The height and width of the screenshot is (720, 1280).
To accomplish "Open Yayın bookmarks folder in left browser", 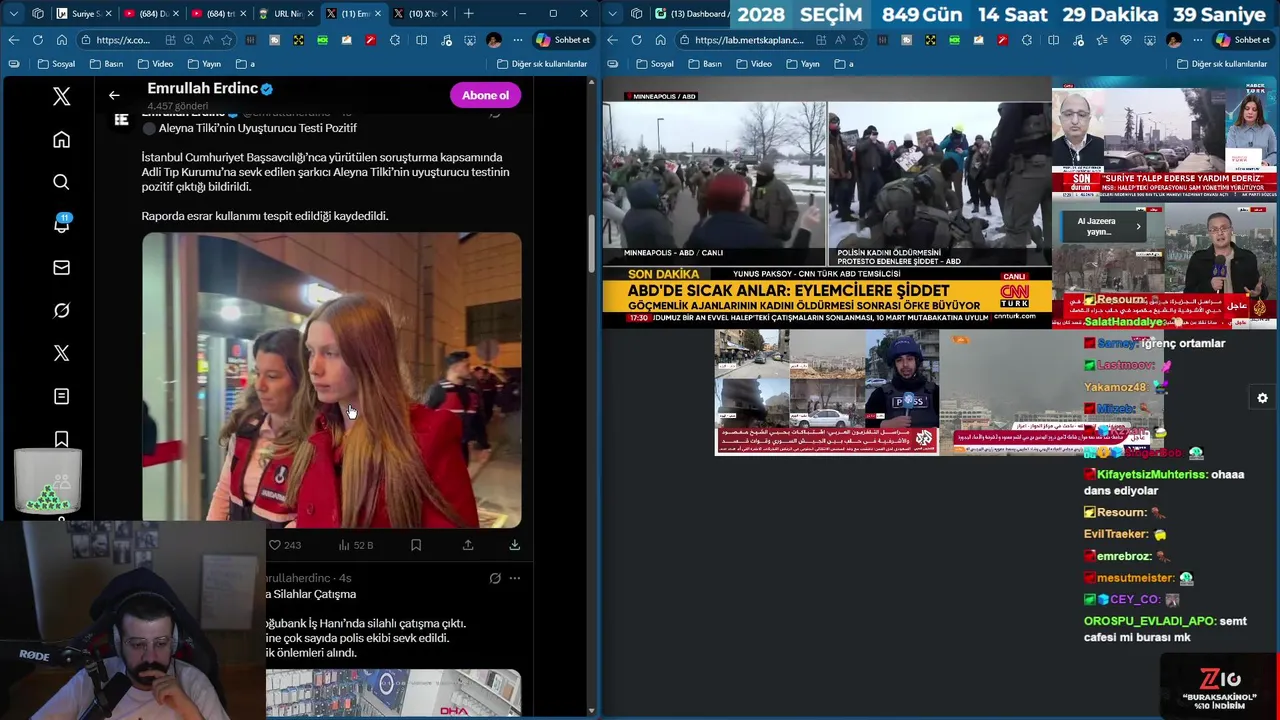I will (x=203, y=64).
